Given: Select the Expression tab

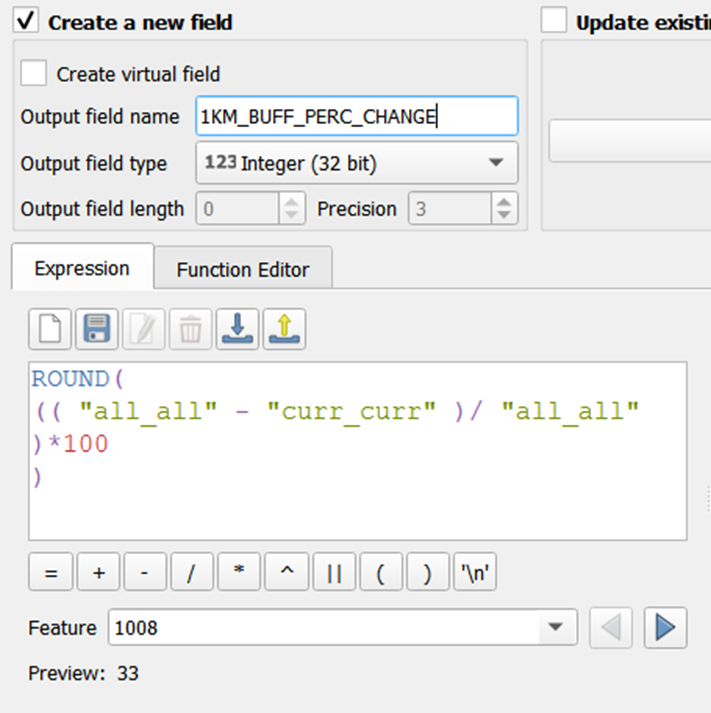Looking at the screenshot, I should 82,268.
